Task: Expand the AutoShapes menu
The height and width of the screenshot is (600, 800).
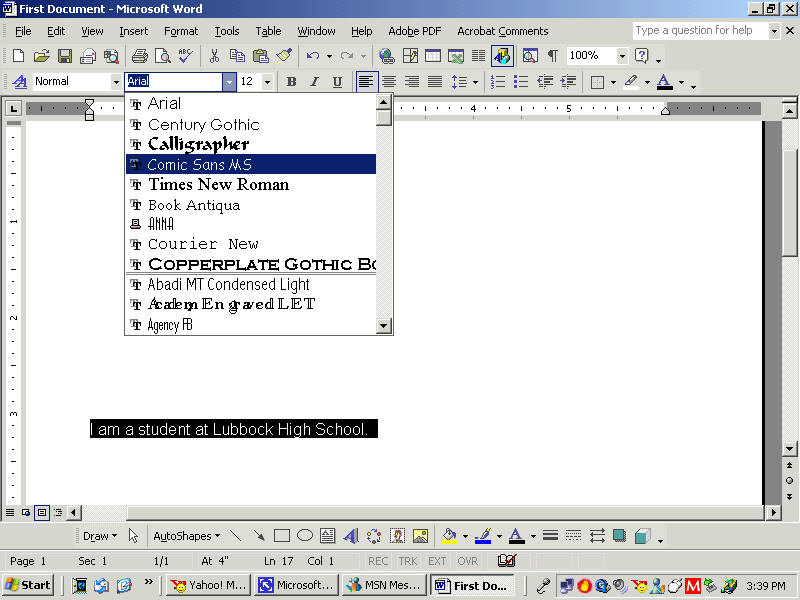Action: tap(187, 536)
